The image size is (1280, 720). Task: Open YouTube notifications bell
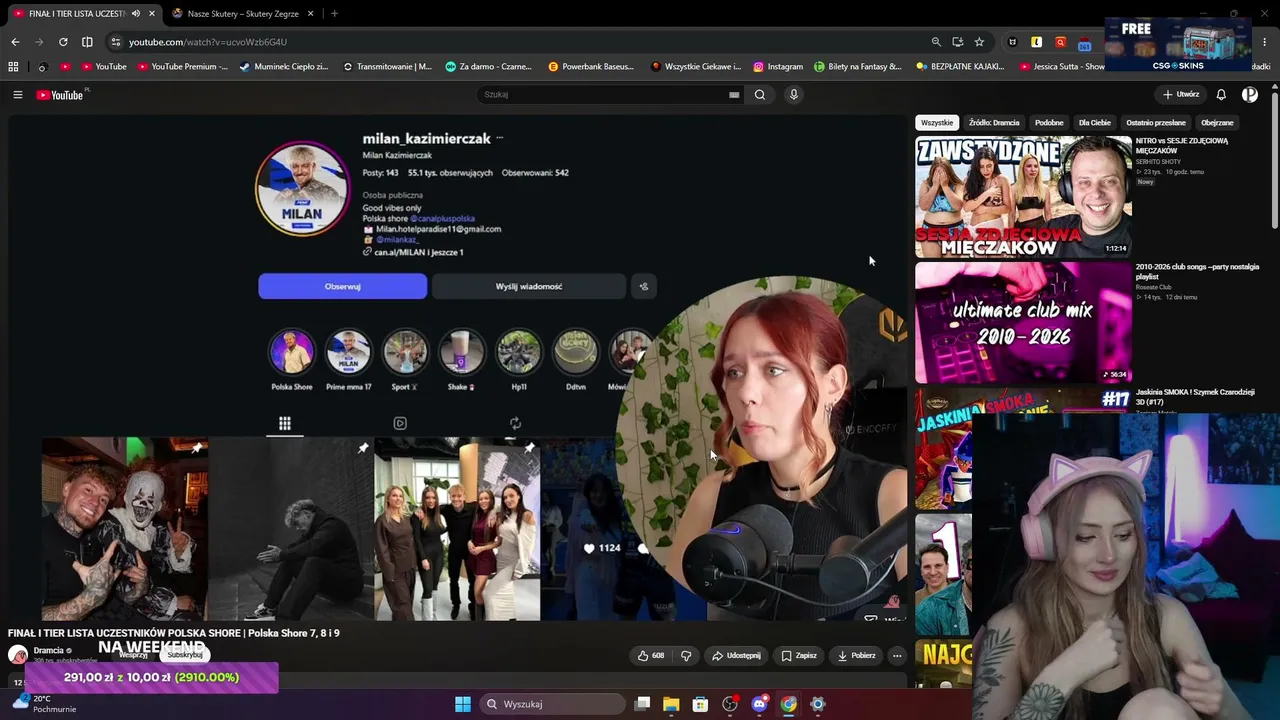coord(1221,95)
